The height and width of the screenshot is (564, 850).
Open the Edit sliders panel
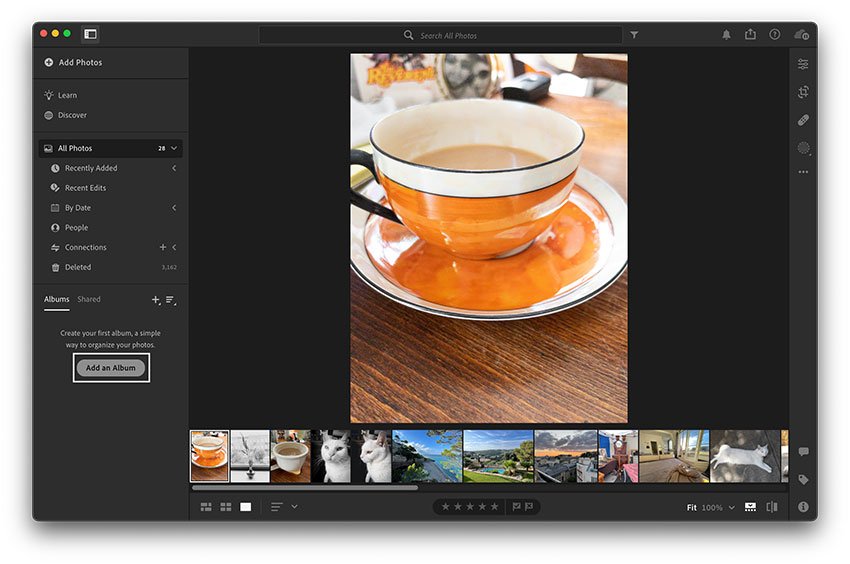(803, 64)
